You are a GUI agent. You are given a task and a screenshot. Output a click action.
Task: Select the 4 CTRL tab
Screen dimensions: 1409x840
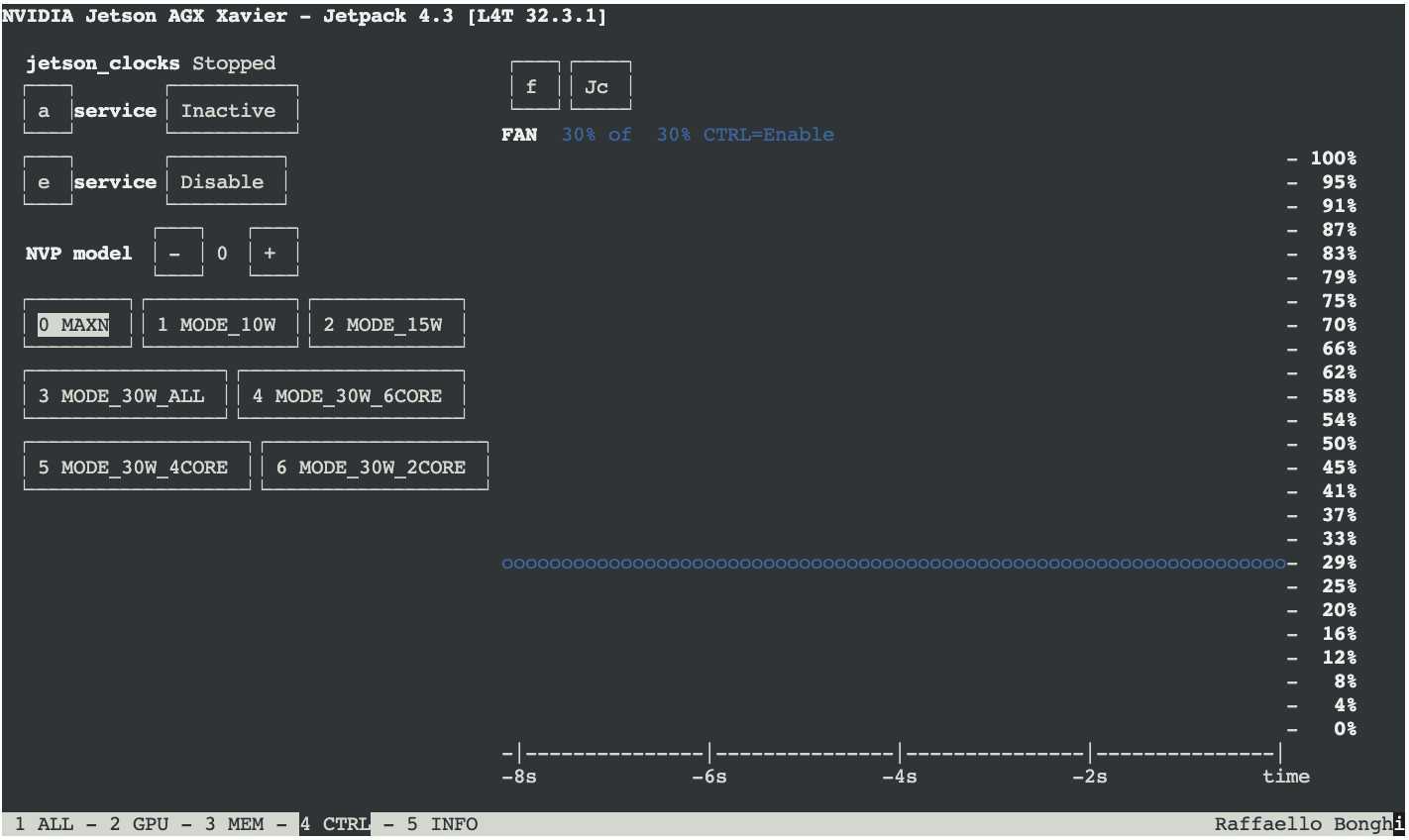(x=335, y=824)
